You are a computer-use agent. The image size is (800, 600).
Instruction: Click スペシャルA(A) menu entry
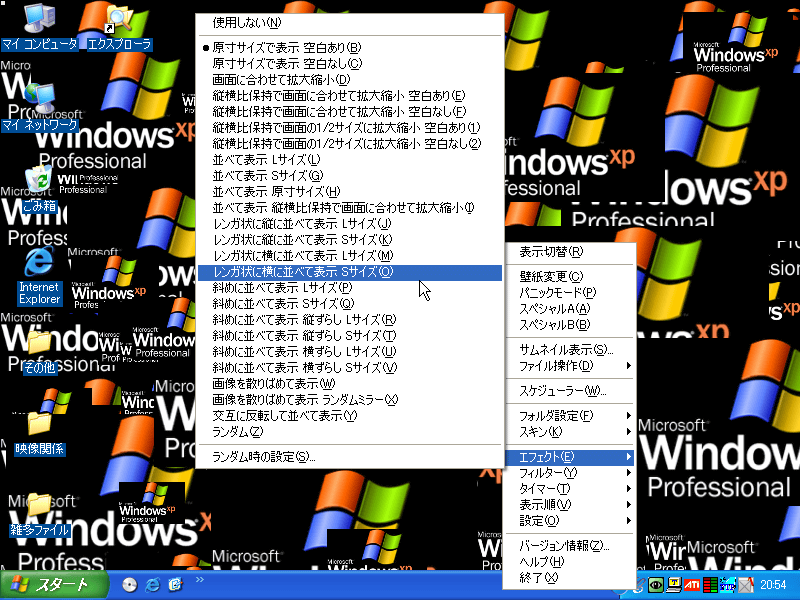coord(570,309)
